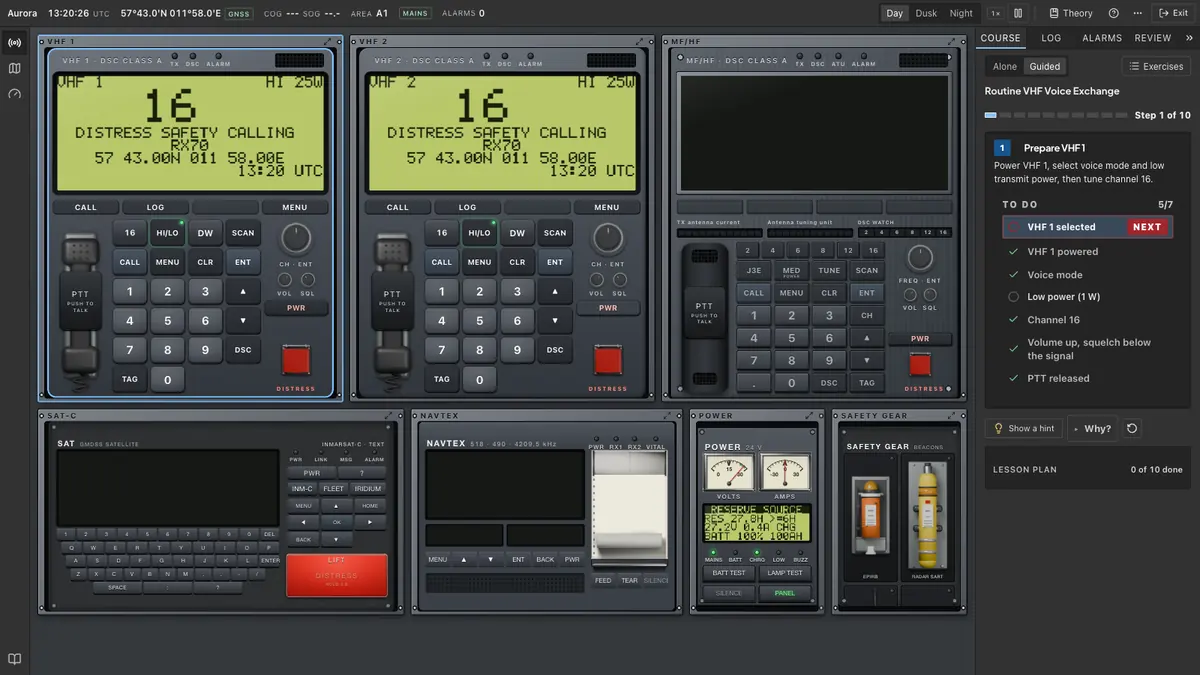Open the chart map view in sidebar

(14, 68)
